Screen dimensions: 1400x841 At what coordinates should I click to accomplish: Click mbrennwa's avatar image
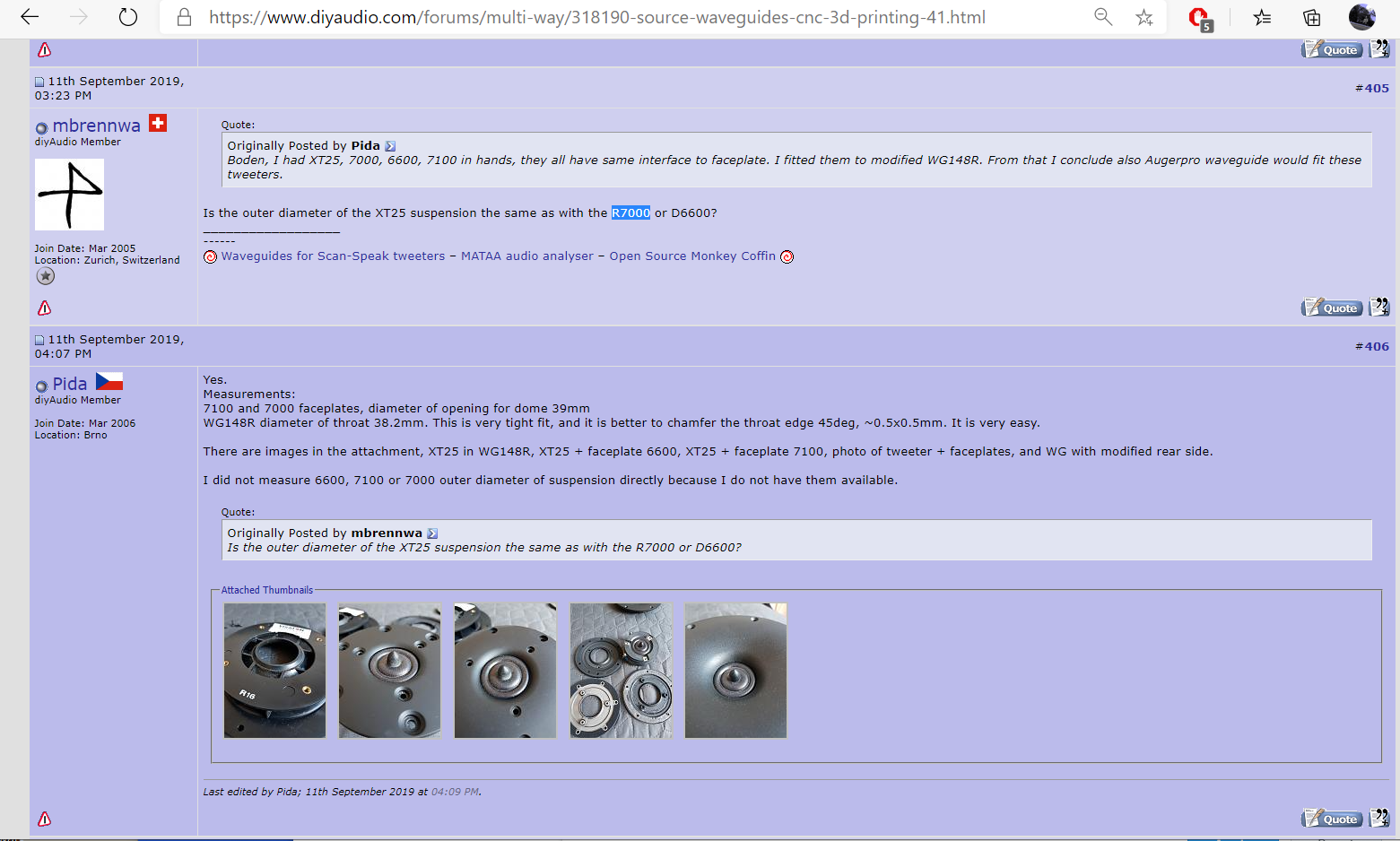click(x=69, y=195)
